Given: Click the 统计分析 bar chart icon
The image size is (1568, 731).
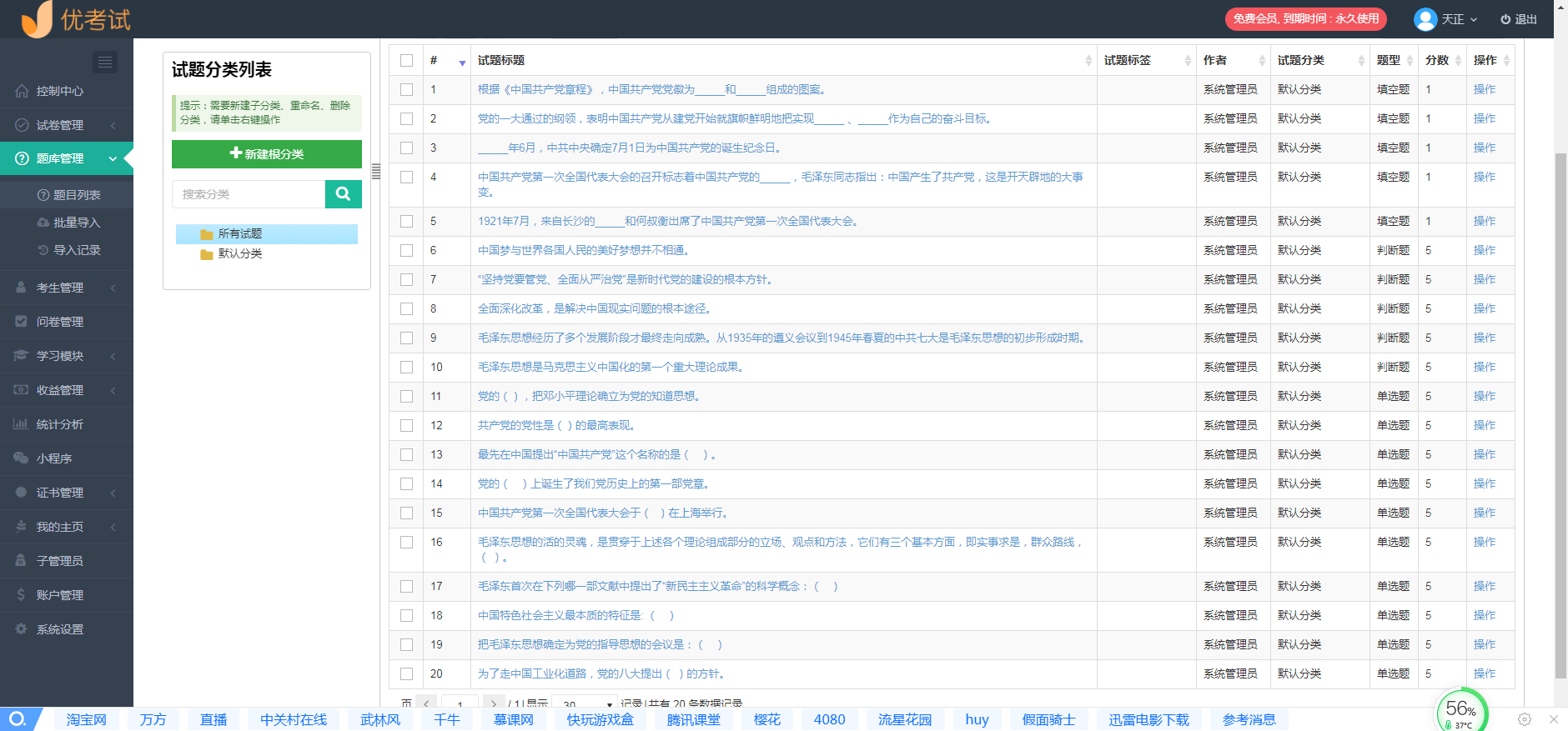Looking at the screenshot, I should point(21,424).
